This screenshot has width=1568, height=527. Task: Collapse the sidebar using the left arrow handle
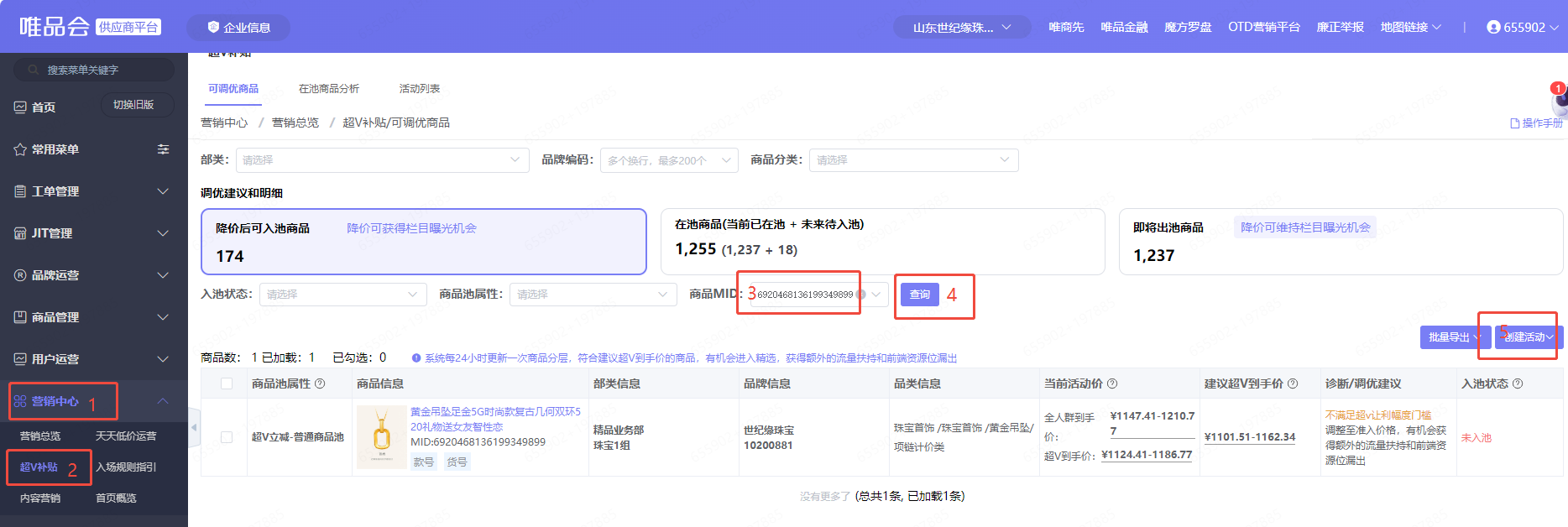(x=194, y=427)
